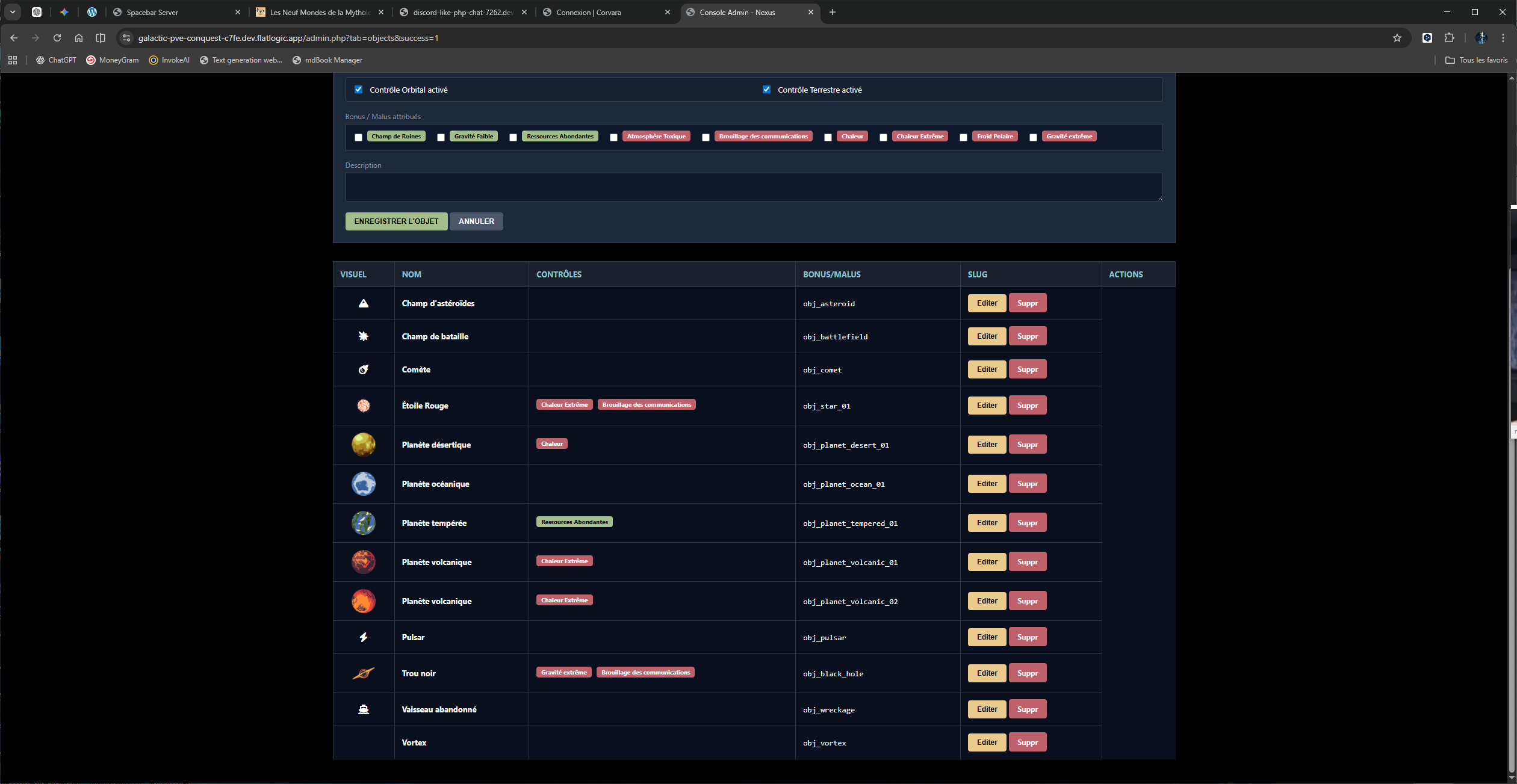Bookmark this page with star icon
This screenshot has width=1517, height=784.
1397,38
